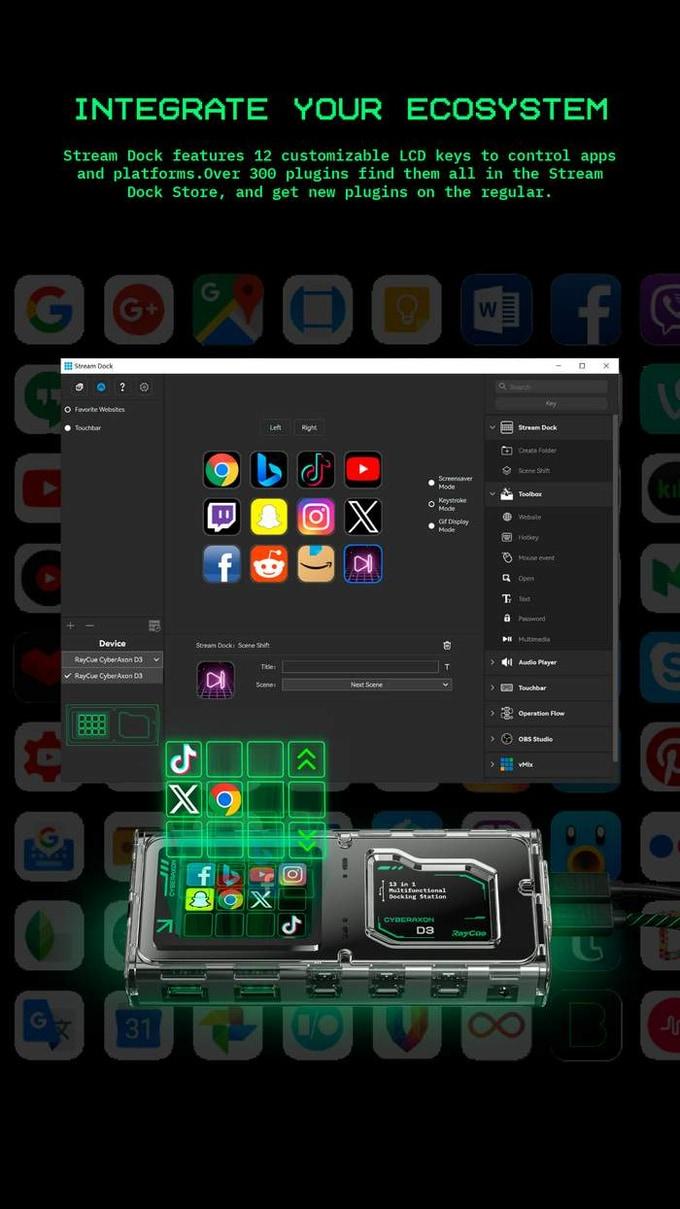The image size is (680, 1209).
Task: Select the Twitch key in the key grid
Action: click(x=221, y=516)
